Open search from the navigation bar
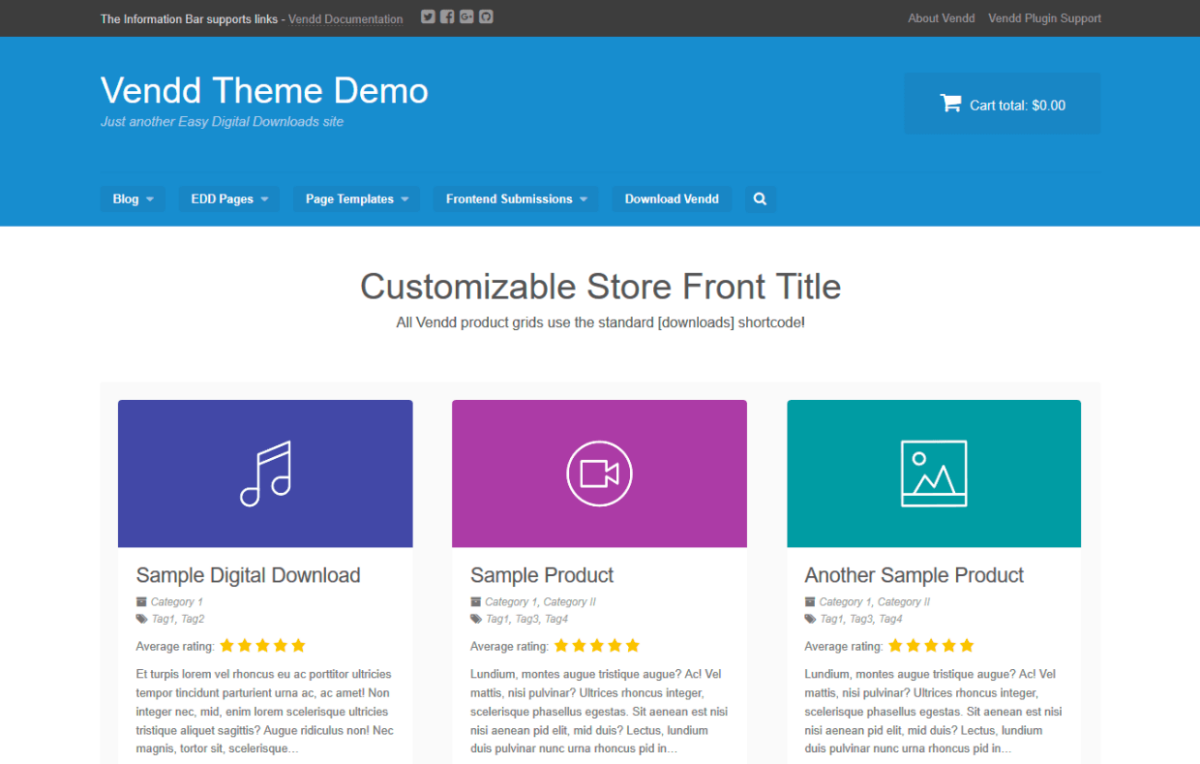Viewport: 1200px width, 764px height. pos(759,199)
